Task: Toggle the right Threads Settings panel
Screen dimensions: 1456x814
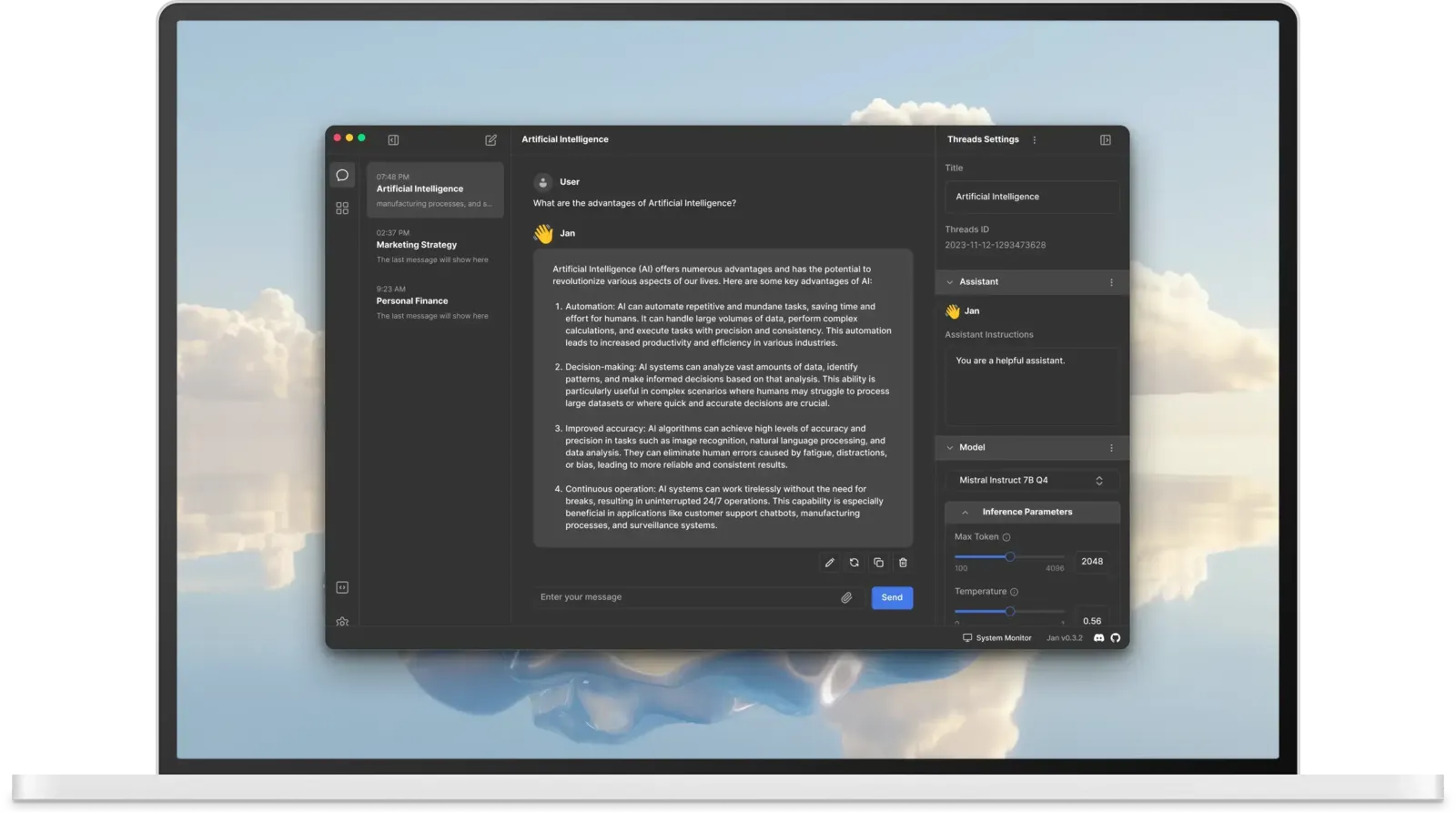Action: (x=1105, y=140)
